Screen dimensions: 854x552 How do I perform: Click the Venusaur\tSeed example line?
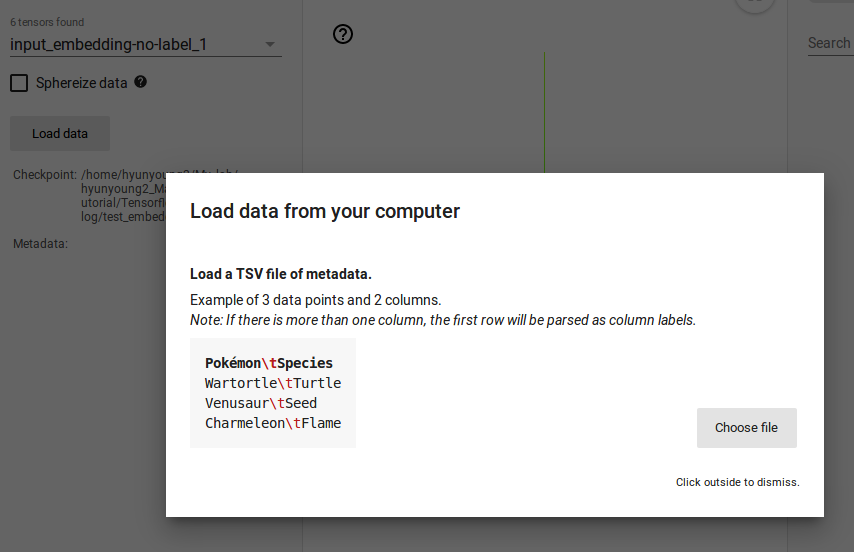(x=261, y=403)
